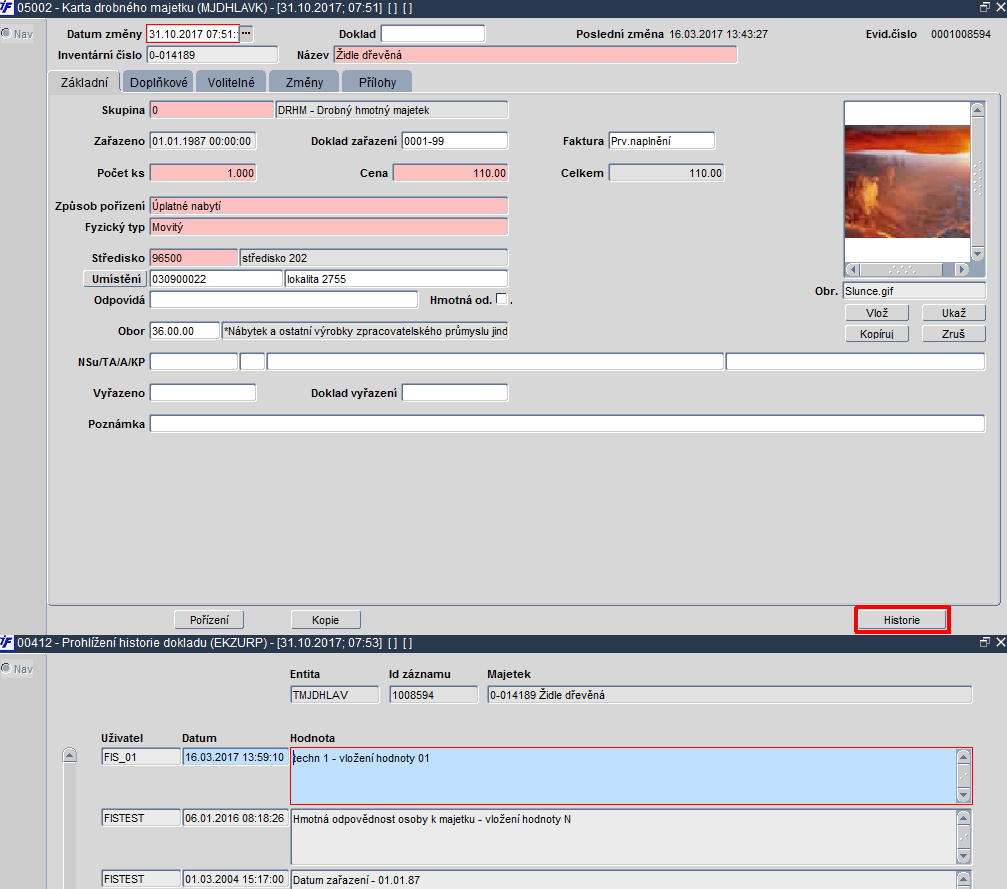
Task: Click the Způsob pořízení field
Action: coord(329,206)
